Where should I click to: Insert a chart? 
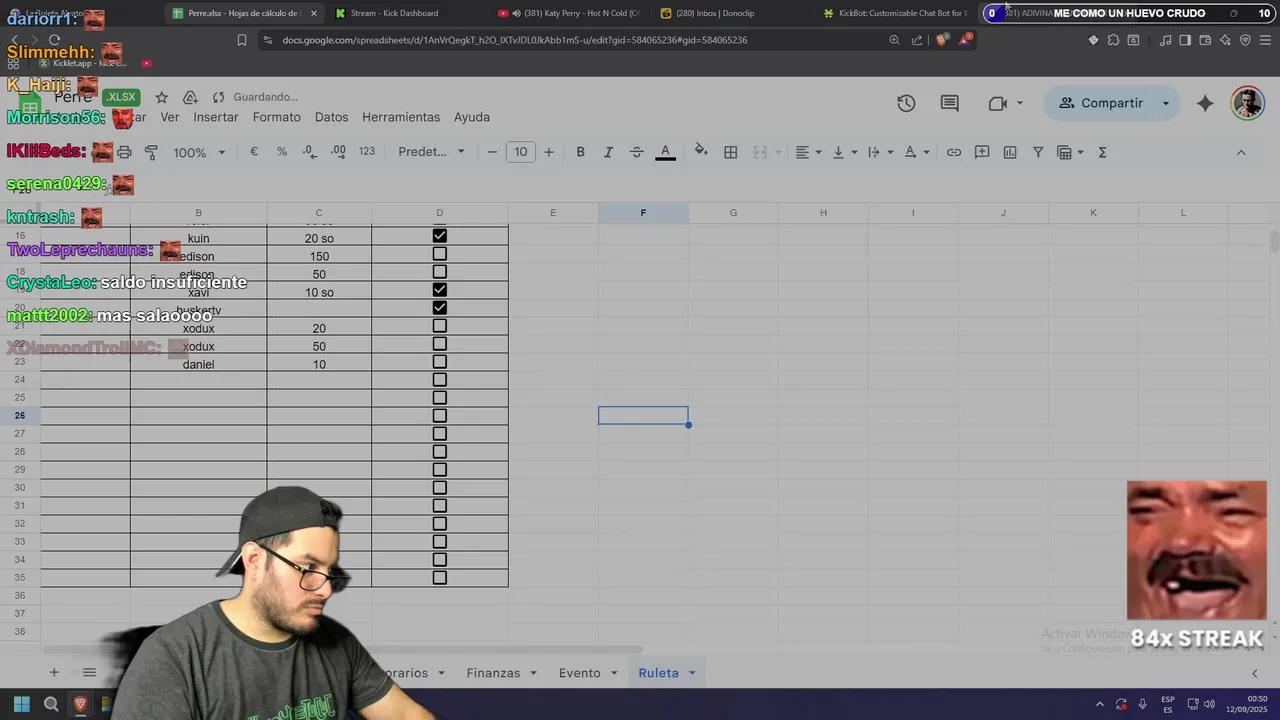1010,152
